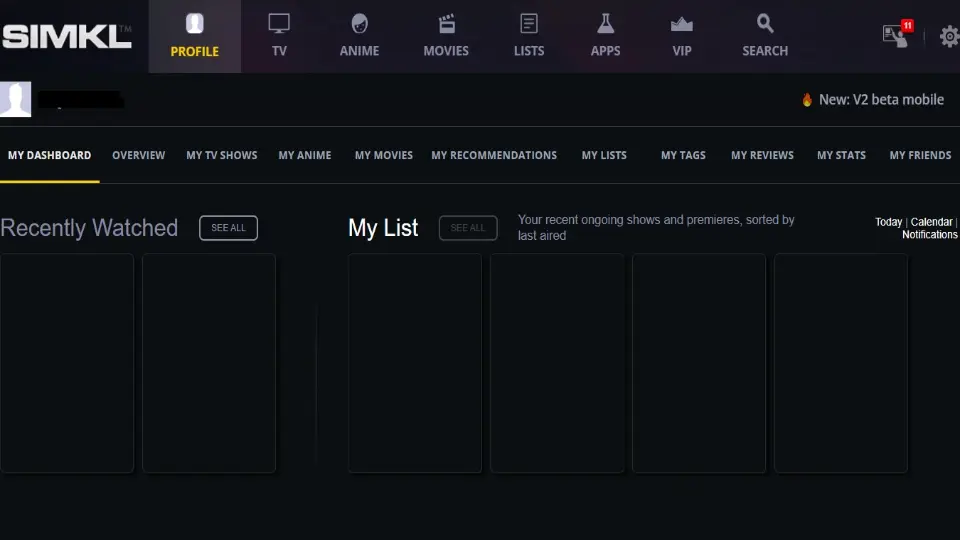Open the Search magnifier icon
Viewport: 960px width, 540px height.
(x=765, y=24)
